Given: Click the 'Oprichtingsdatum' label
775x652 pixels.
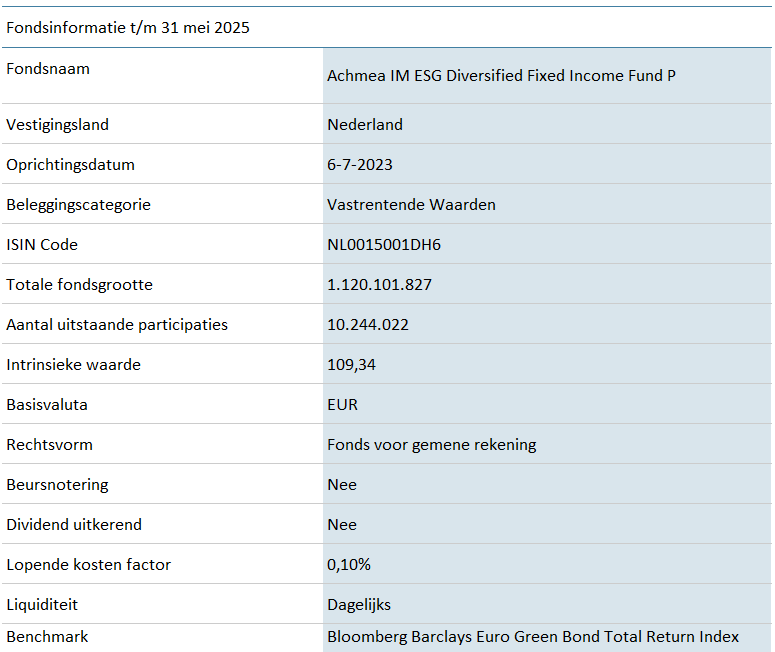Looking at the screenshot, I should (70, 165).
